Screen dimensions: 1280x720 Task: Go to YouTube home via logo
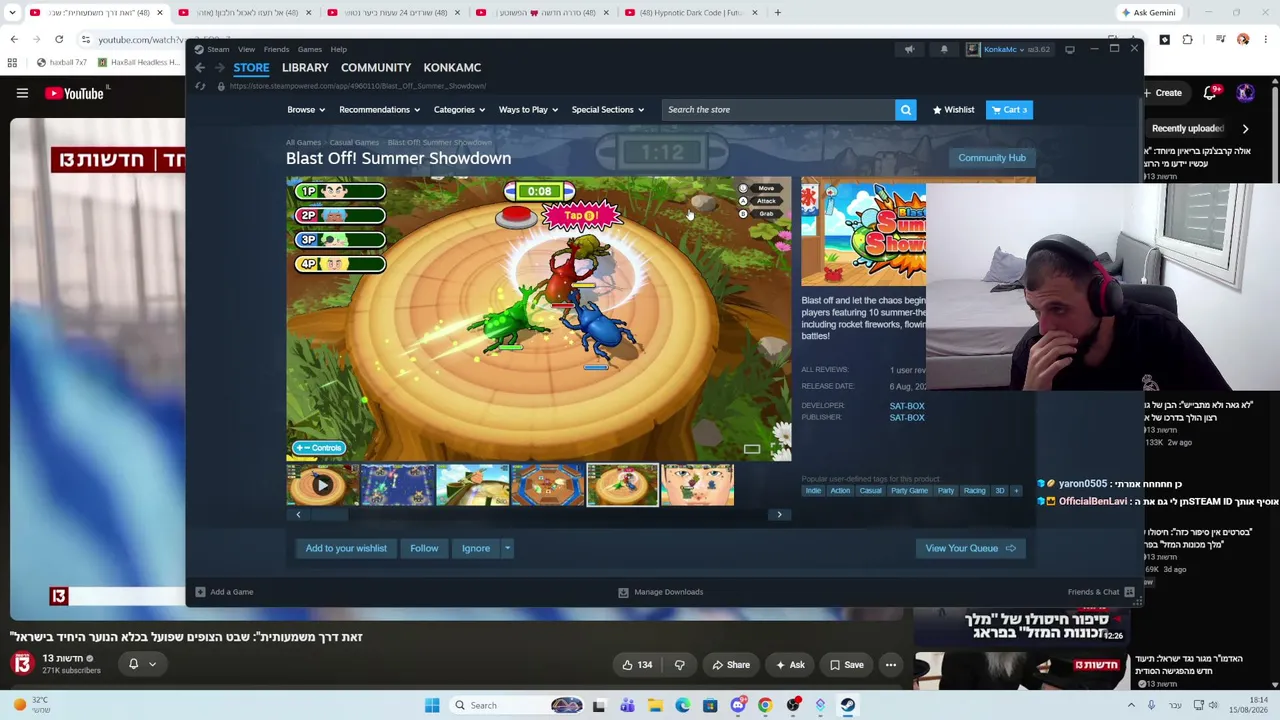(x=76, y=93)
